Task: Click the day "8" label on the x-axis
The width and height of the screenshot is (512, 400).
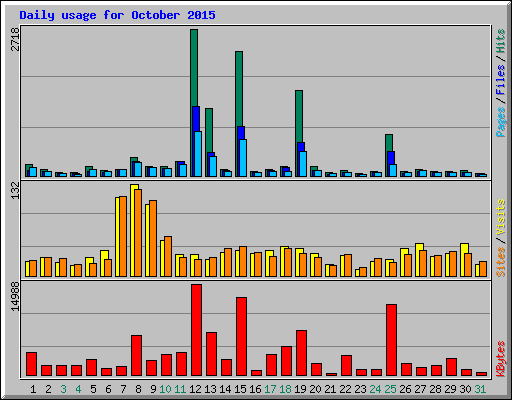Action: tap(138, 389)
